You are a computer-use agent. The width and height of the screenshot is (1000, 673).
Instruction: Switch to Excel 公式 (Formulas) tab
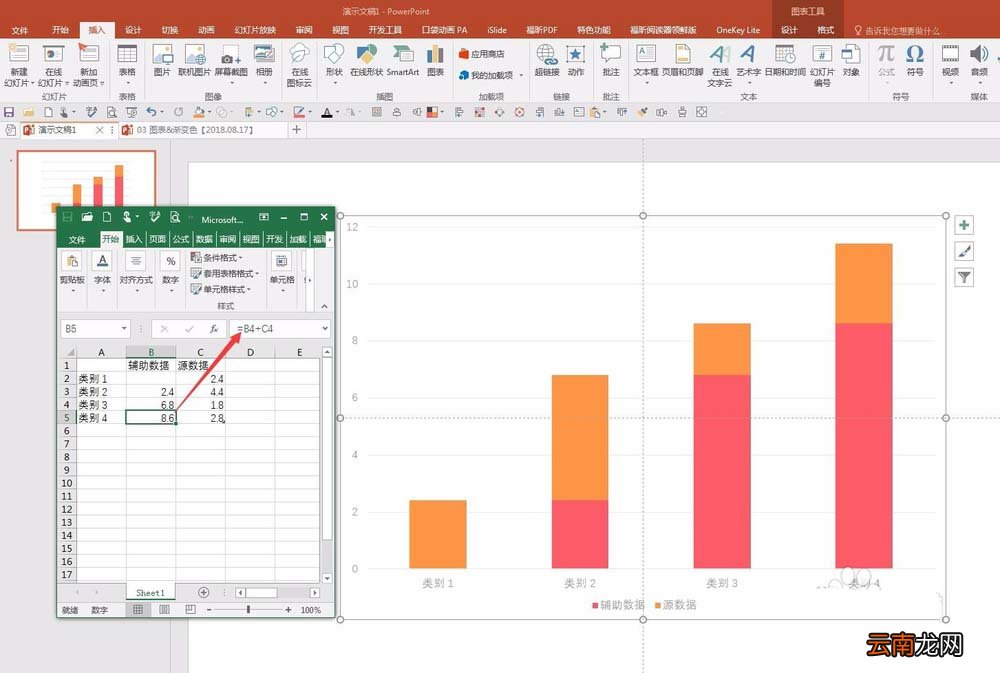coord(180,239)
